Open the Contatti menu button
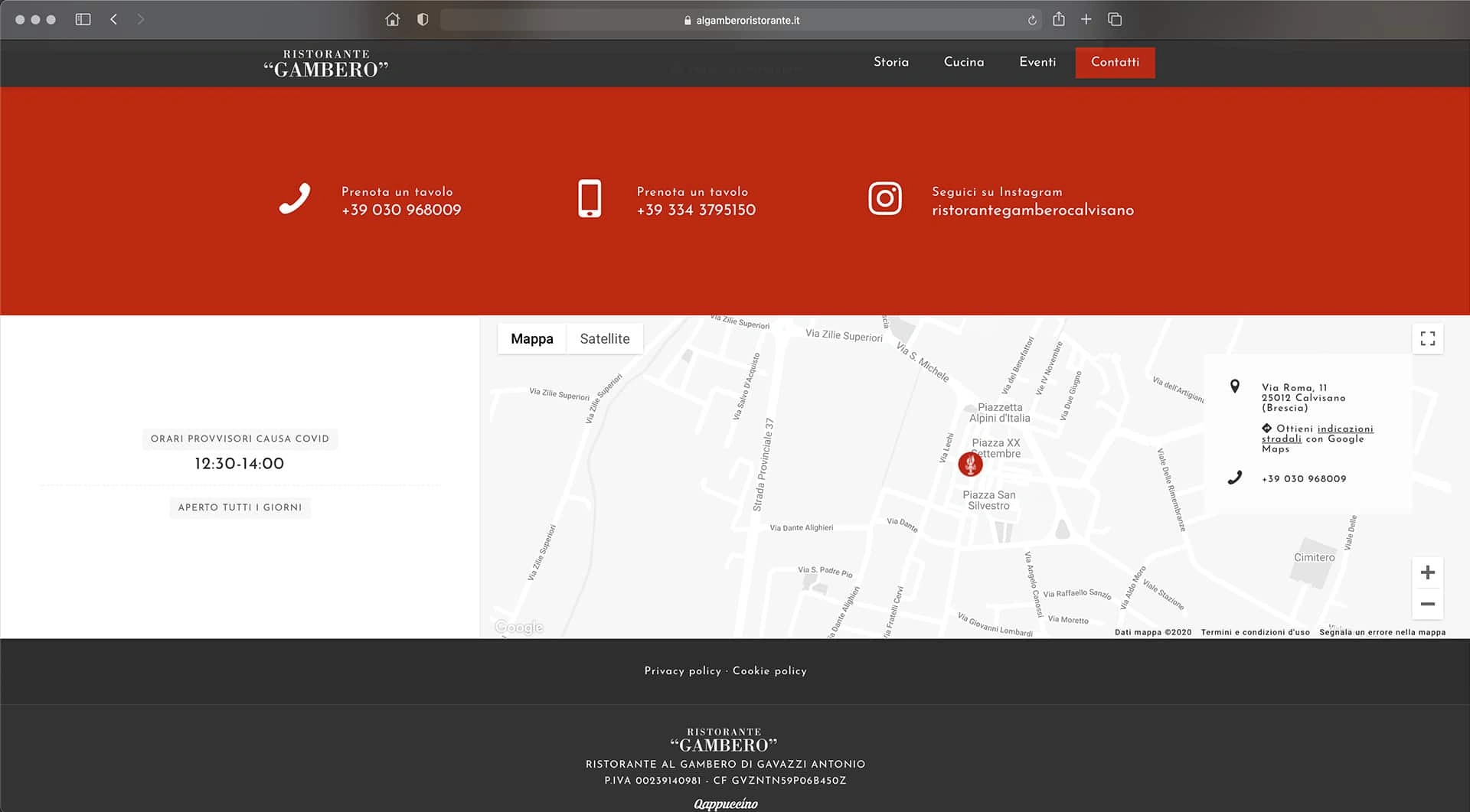This screenshot has width=1470, height=812. pos(1116,63)
